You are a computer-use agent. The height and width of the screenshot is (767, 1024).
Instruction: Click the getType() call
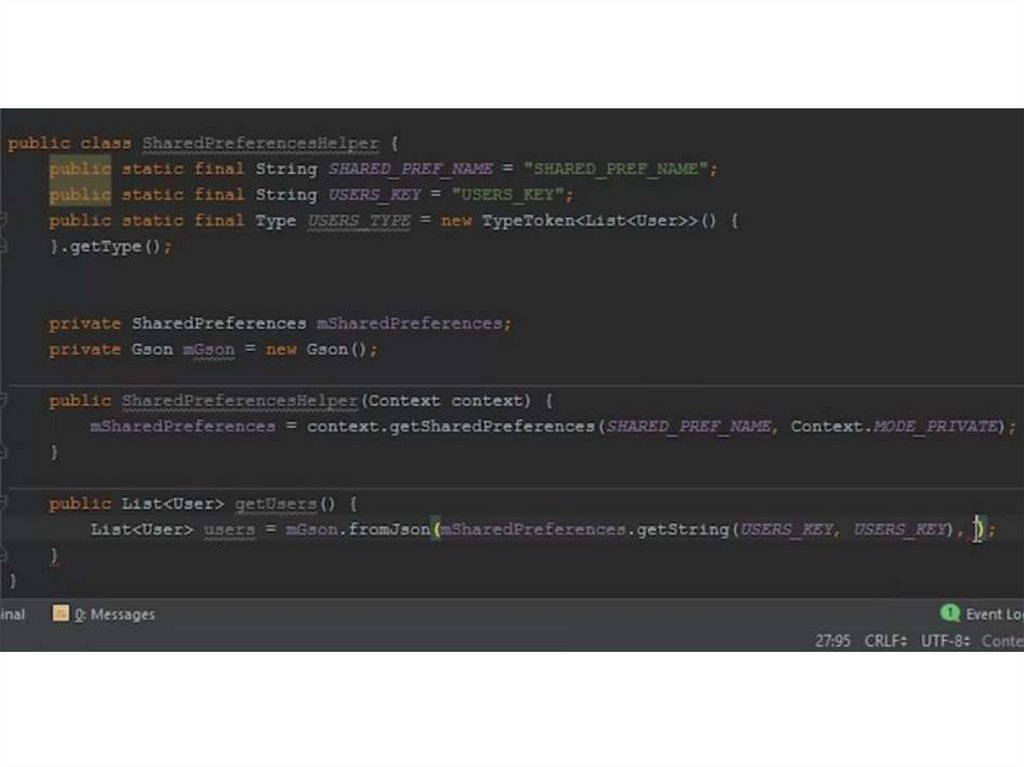pyautogui.click(x=115, y=247)
